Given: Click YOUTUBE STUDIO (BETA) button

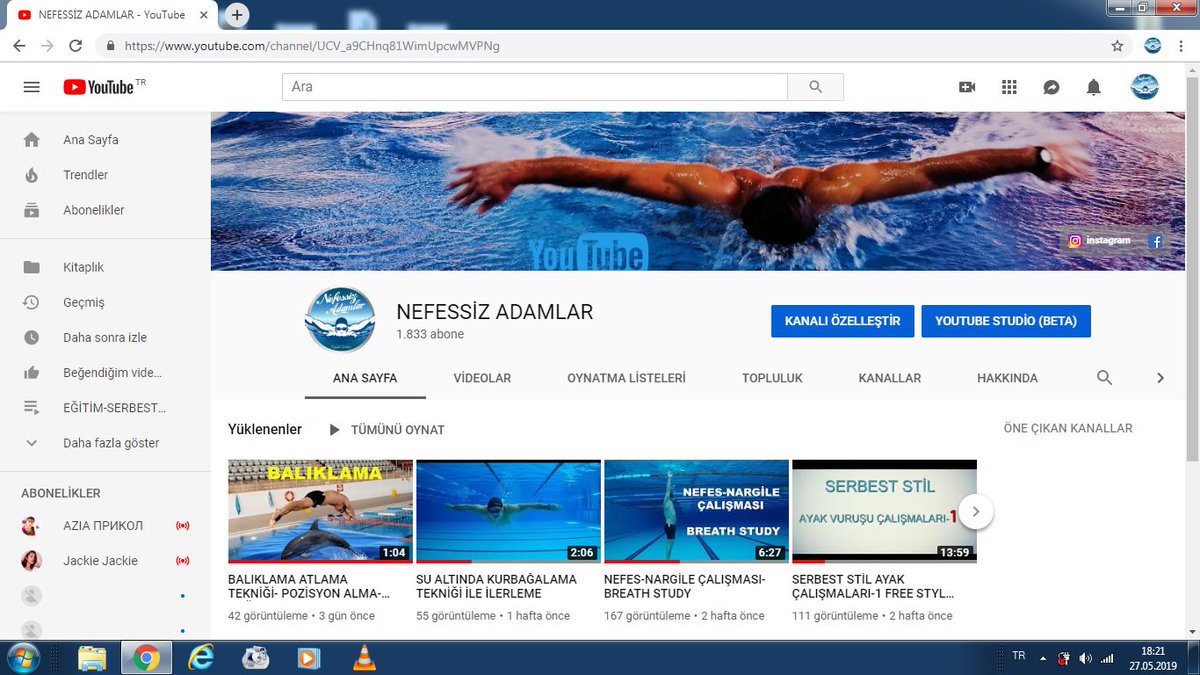Looking at the screenshot, I should tap(1006, 321).
